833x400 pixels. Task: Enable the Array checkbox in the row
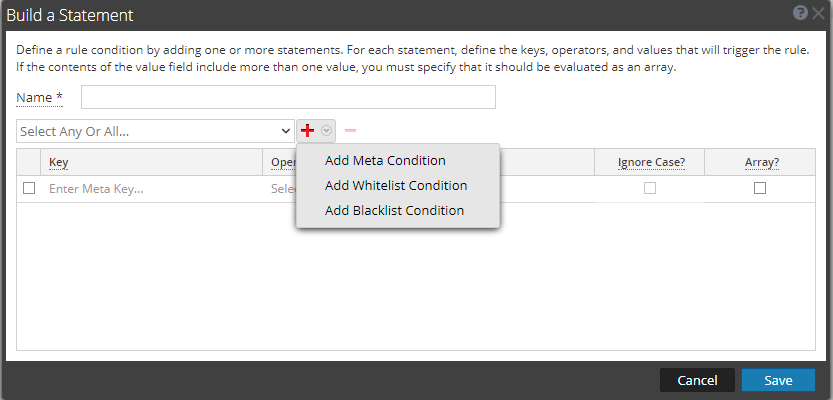(x=760, y=188)
